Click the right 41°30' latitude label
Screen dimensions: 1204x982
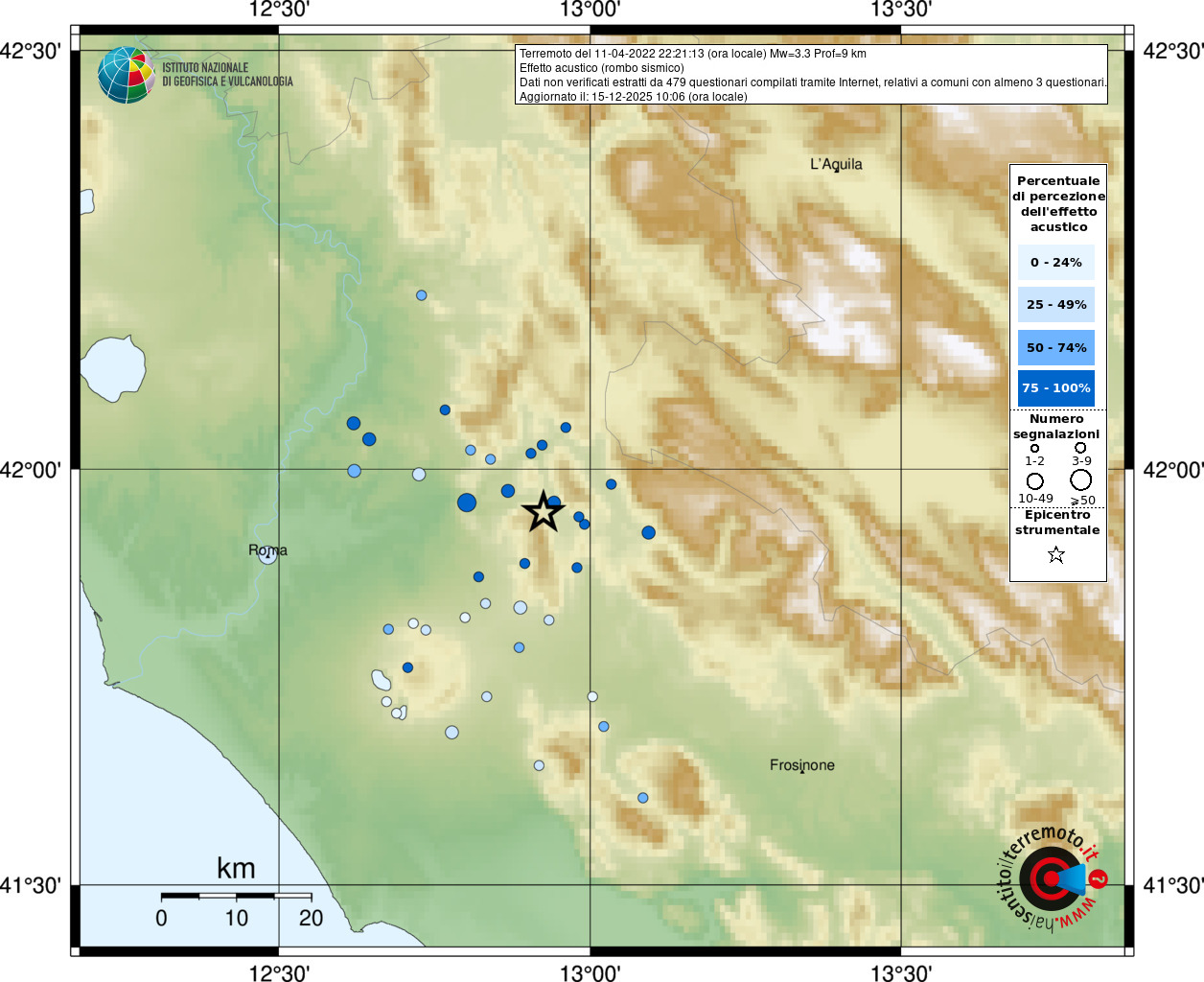point(1173,885)
